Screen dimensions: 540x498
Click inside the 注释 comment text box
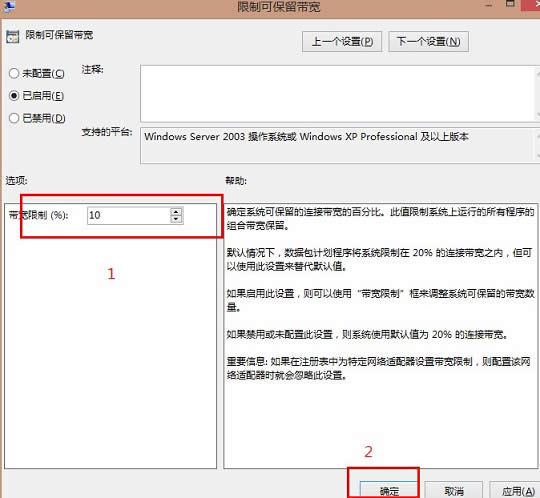338,94
